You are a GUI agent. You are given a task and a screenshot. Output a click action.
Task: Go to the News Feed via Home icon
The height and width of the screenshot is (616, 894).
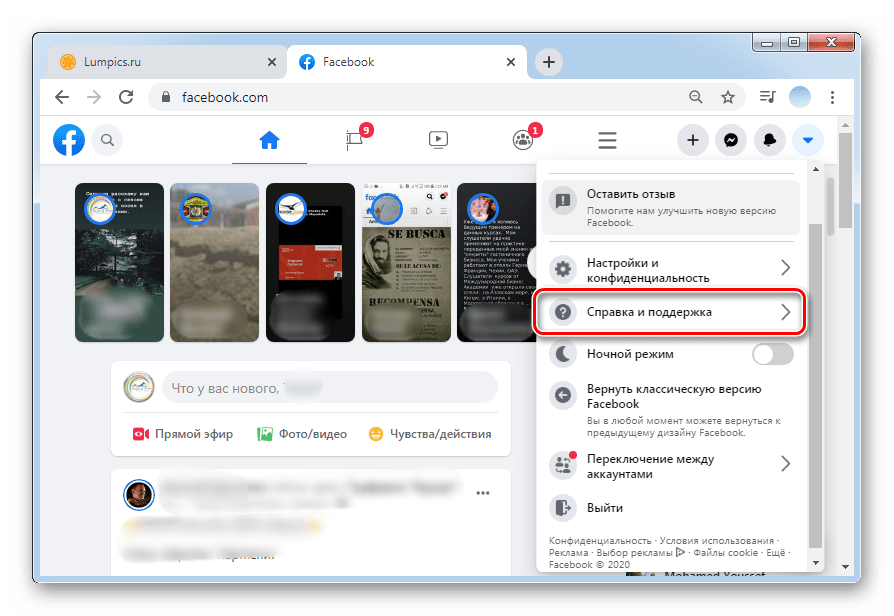[x=268, y=140]
